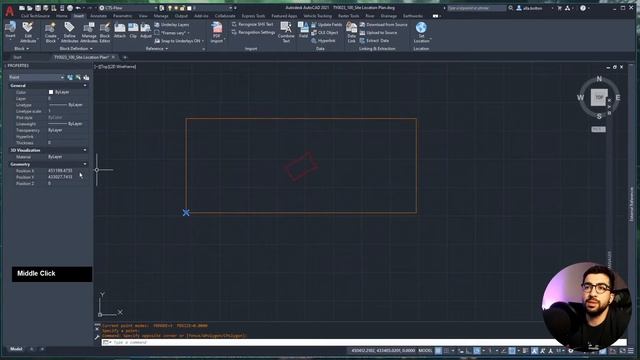Open Define Attributes tool
The width and height of the screenshot is (640, 360).
point(69,32)
